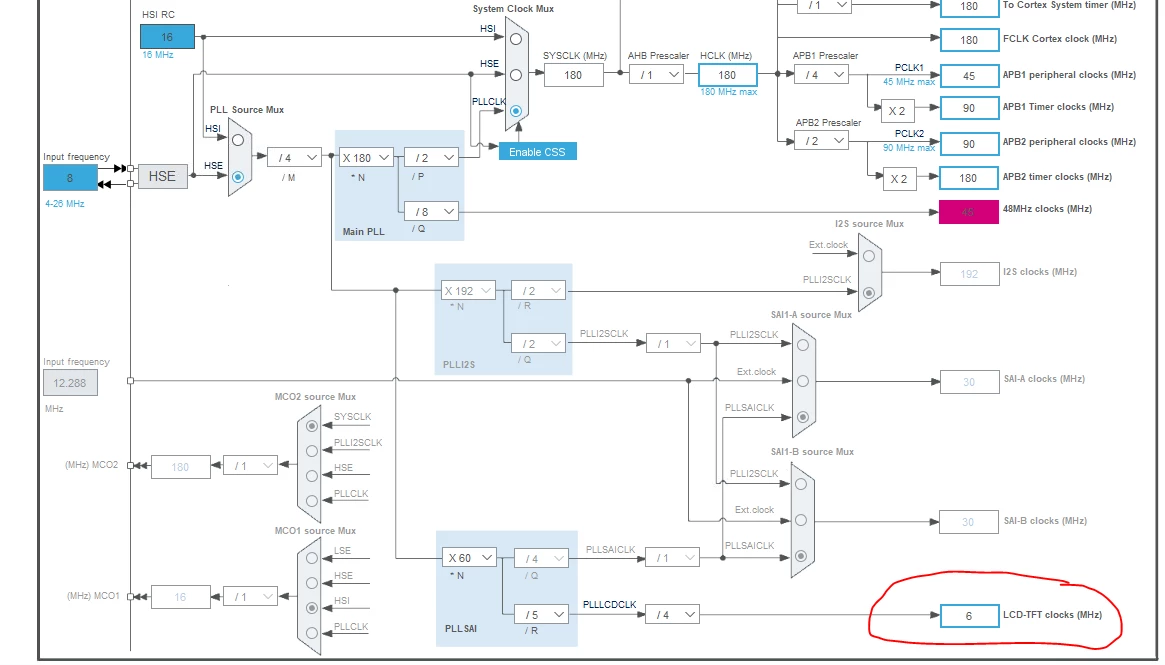This screenshot has height=665, width=1165.
Task: Click the HSE input frequency field
Action: [70, 178]
